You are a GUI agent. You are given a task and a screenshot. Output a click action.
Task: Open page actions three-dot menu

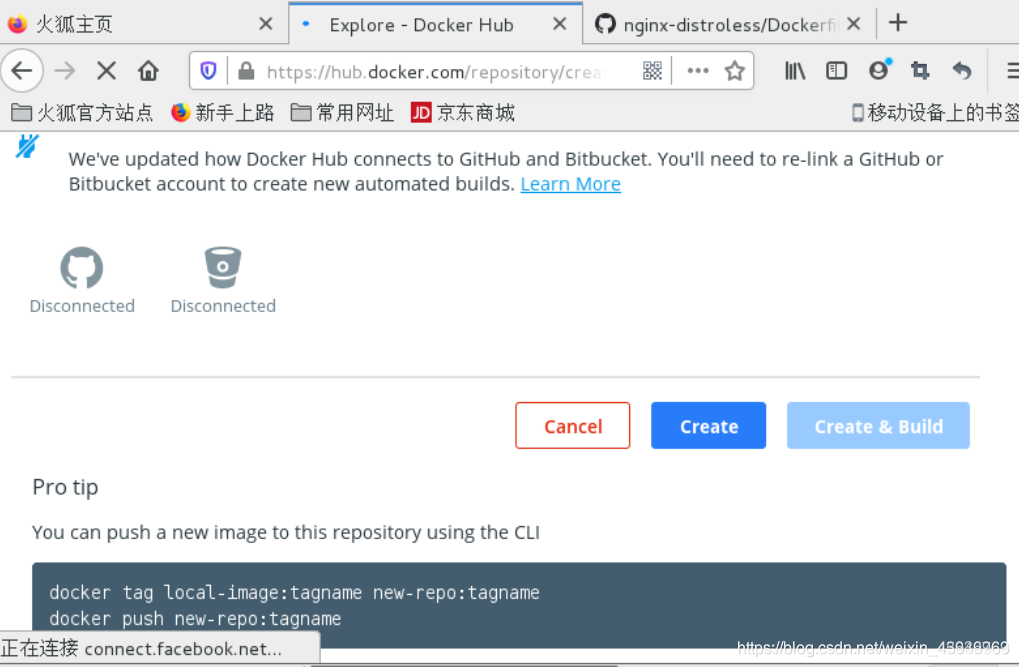click(x=698, y=70)
